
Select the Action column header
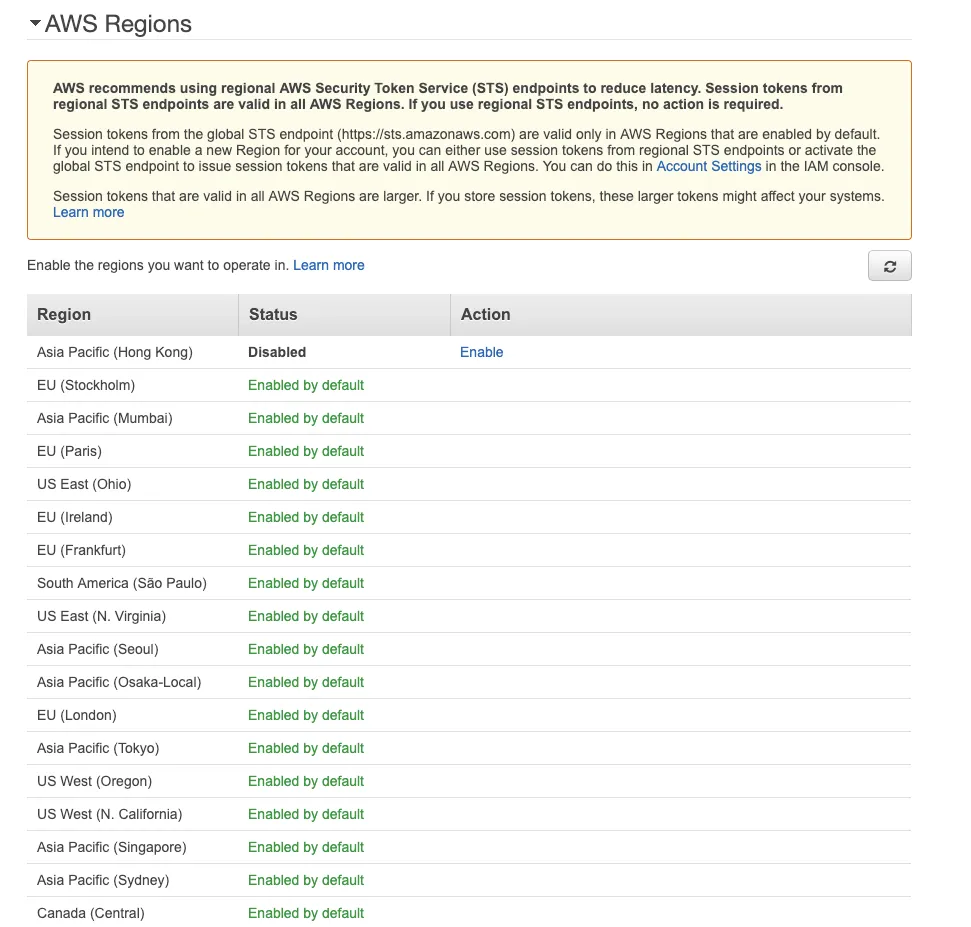[681, 315]
